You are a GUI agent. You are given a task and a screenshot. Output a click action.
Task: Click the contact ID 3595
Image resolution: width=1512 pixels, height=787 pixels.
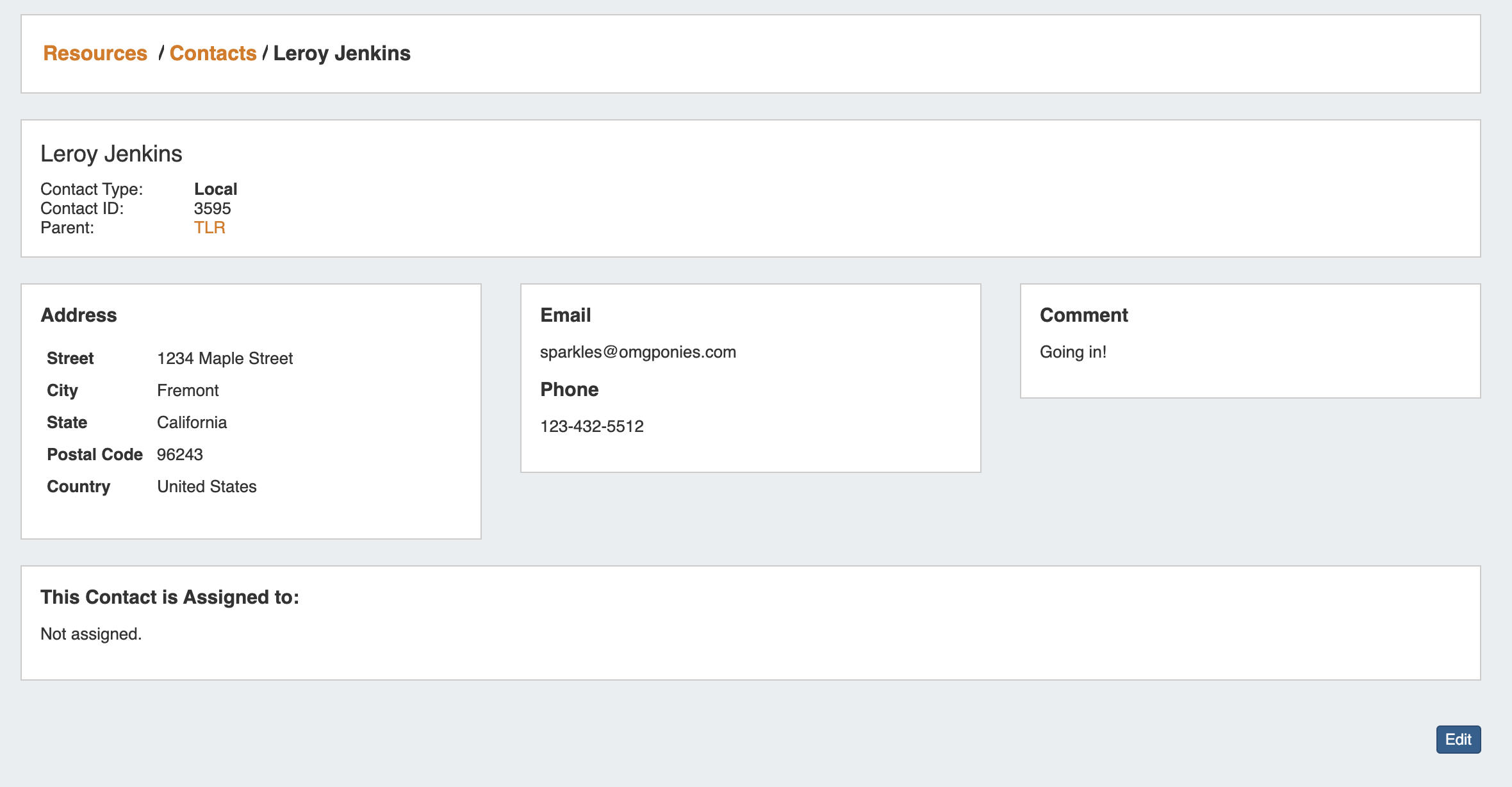click(x=212, y=208)
